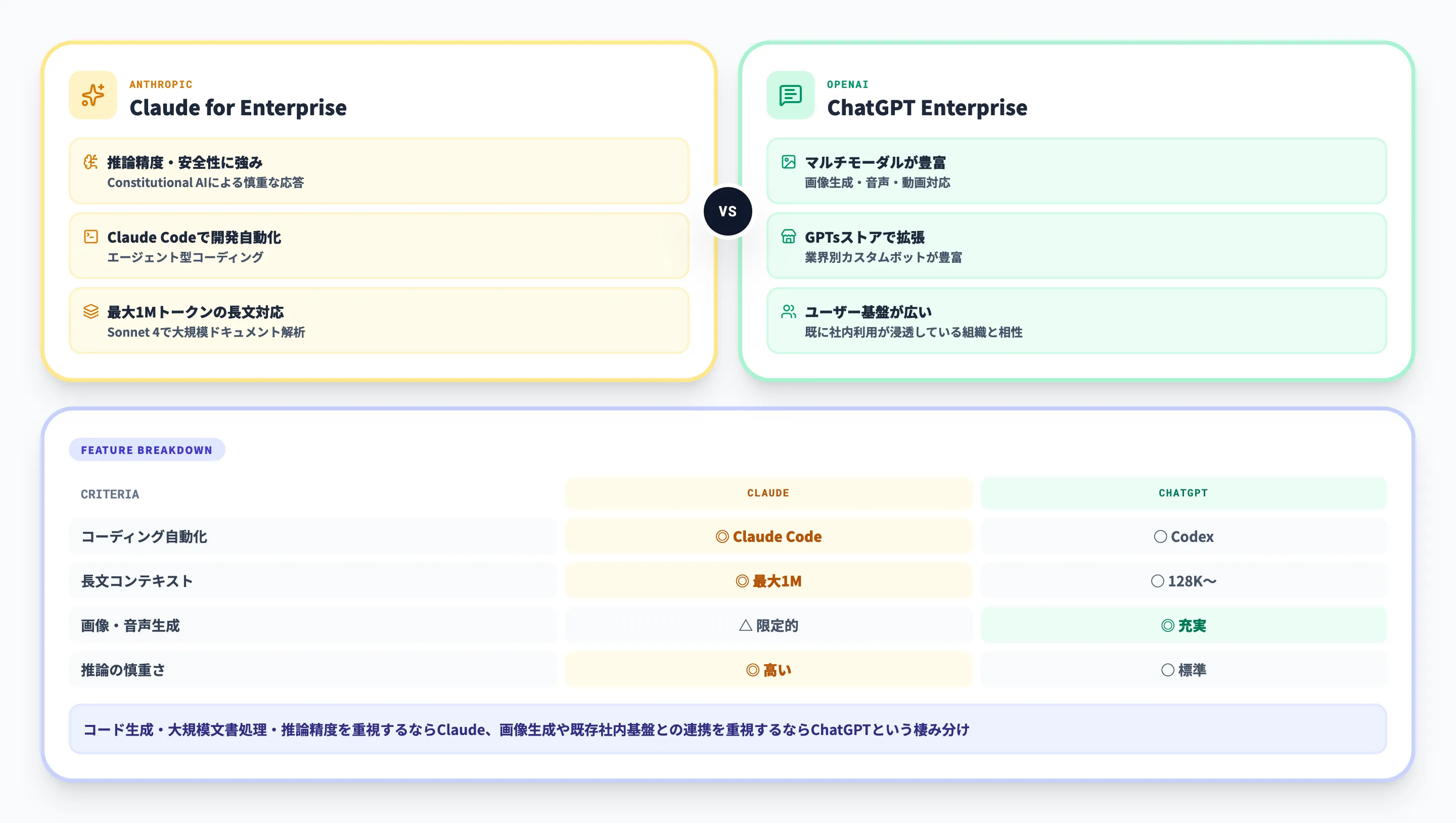Click the CLAUDE column header

(768, 493)
